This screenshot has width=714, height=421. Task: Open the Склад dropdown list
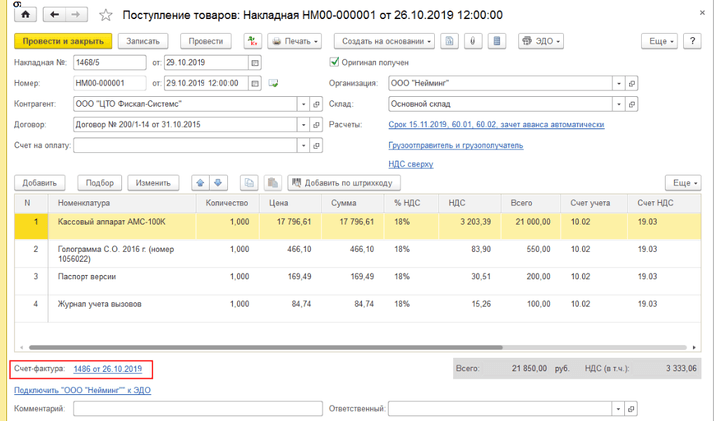(x=618, y=103)
